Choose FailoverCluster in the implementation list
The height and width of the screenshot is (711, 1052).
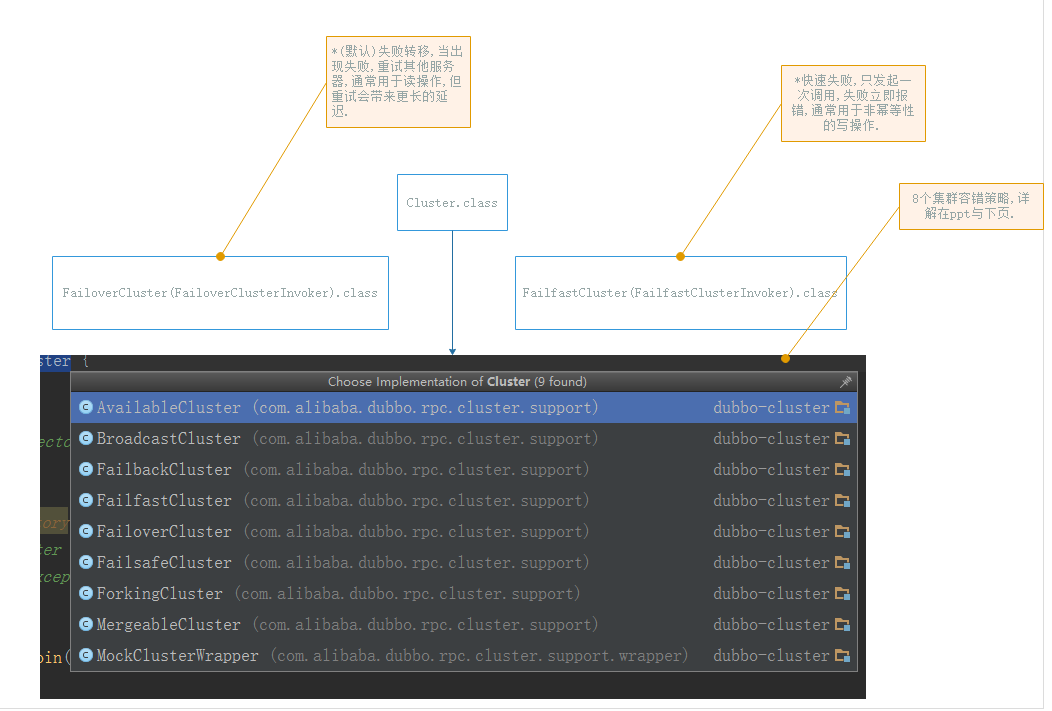164,532
